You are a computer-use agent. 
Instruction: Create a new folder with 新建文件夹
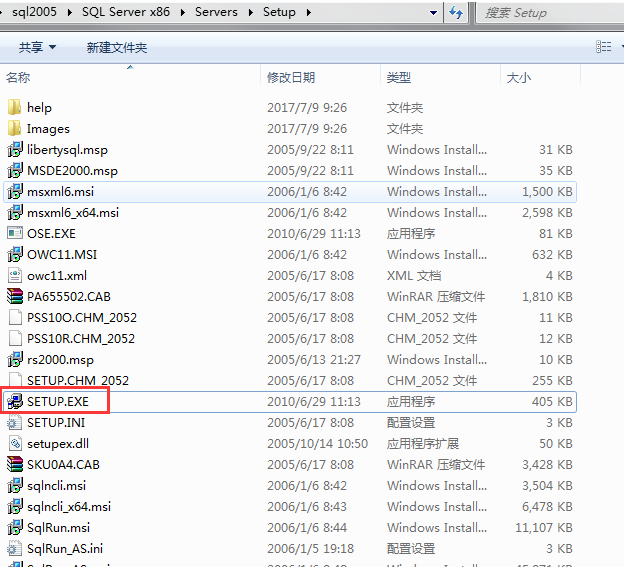[117, 47]
